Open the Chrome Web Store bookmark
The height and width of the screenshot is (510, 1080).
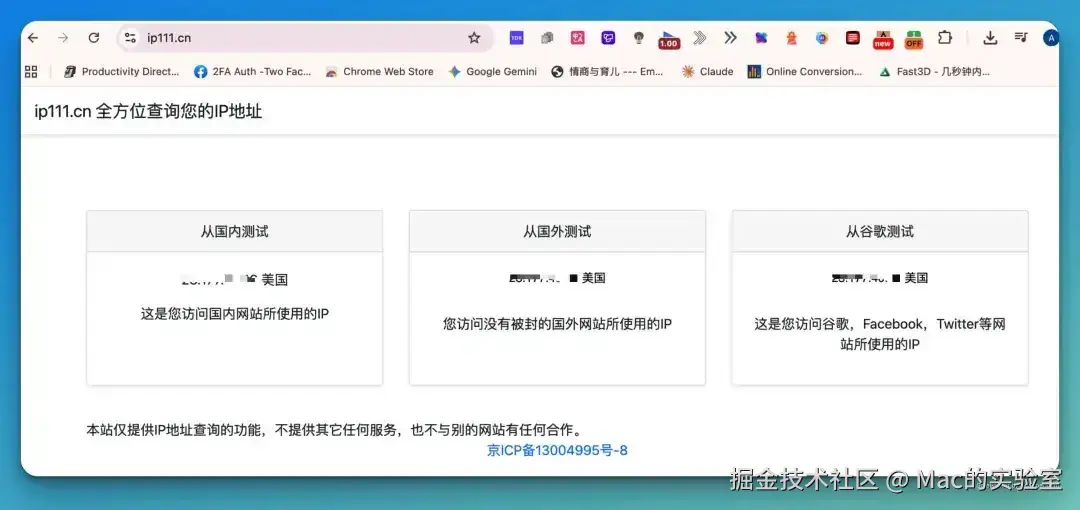click(380, 71)
